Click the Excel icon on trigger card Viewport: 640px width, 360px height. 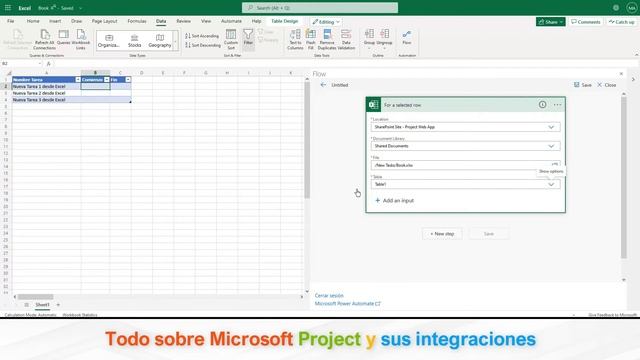click(x=373, y=105)
